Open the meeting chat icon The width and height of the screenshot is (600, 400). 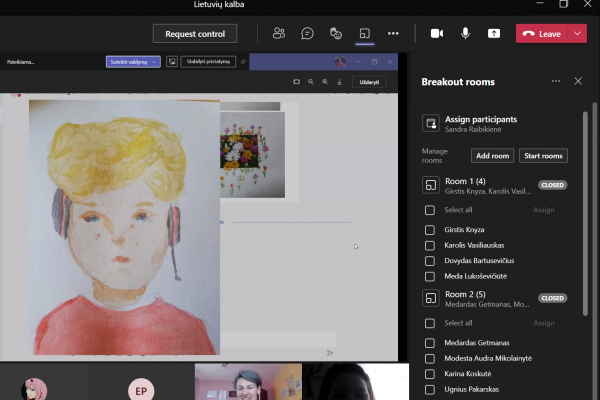point(307,34)
